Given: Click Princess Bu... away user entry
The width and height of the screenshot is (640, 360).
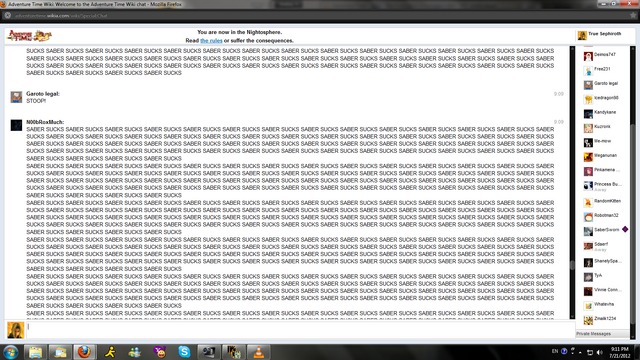Looking at the screenshot, I should [x=602, y=186].
